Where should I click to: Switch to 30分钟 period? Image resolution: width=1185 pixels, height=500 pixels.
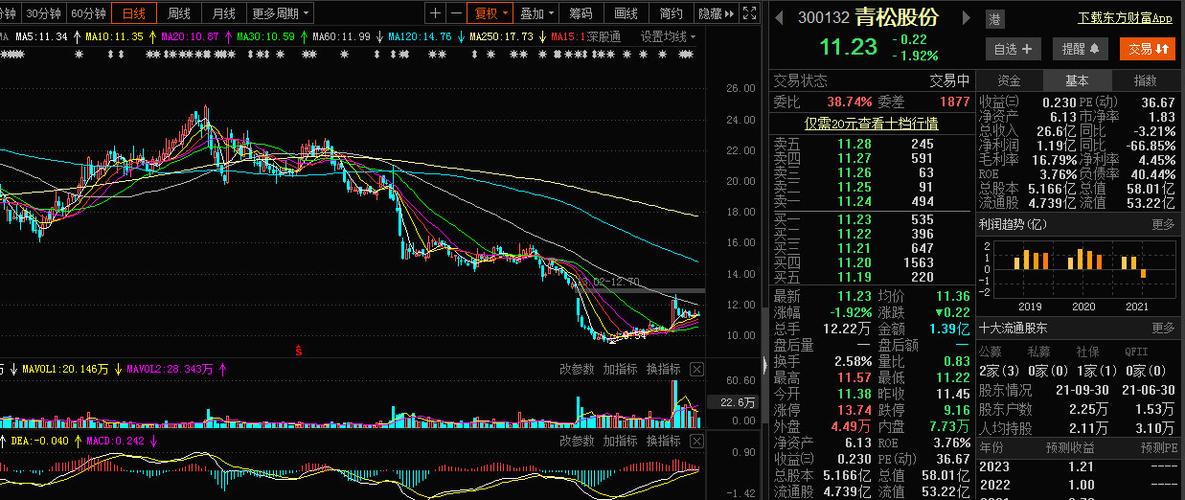[x=42, y=13]
